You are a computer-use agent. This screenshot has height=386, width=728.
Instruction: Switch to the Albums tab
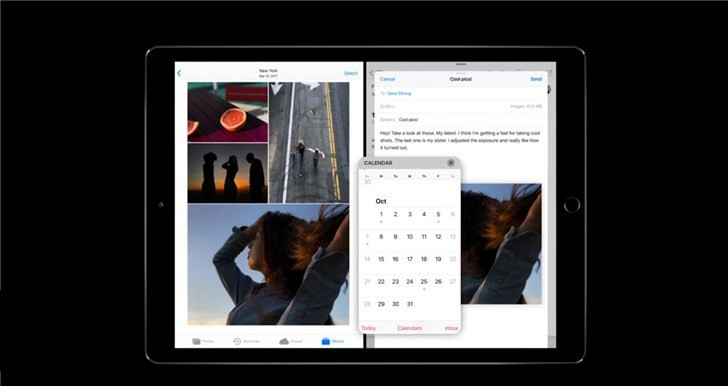[x=333, y=341]
